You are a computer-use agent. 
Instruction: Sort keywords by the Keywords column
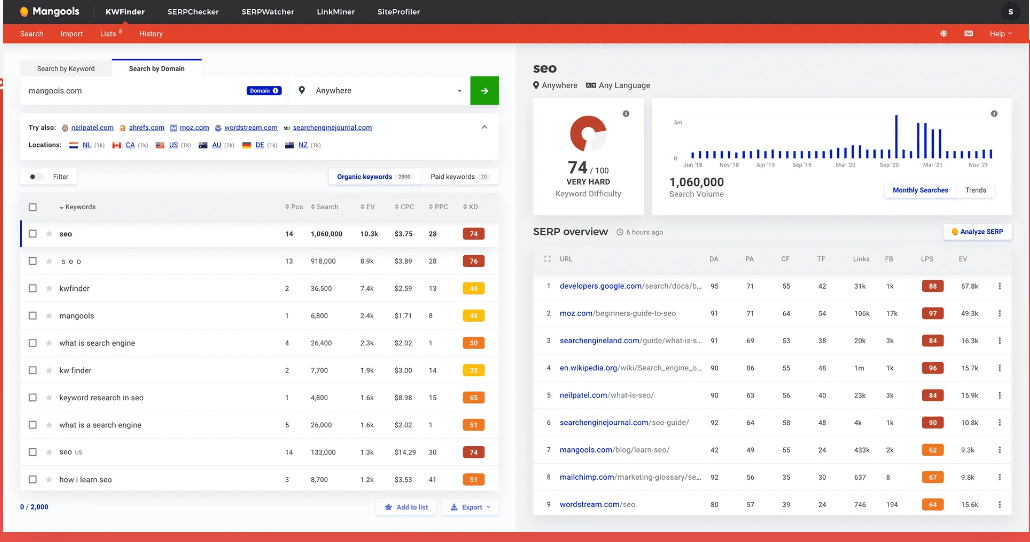tap(78, 207)
